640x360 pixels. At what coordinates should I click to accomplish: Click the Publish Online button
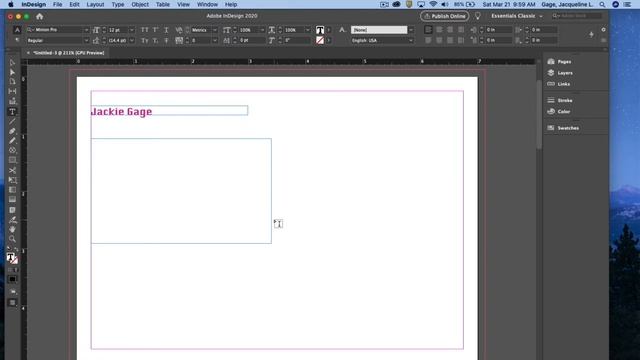(x=444, y=16)
